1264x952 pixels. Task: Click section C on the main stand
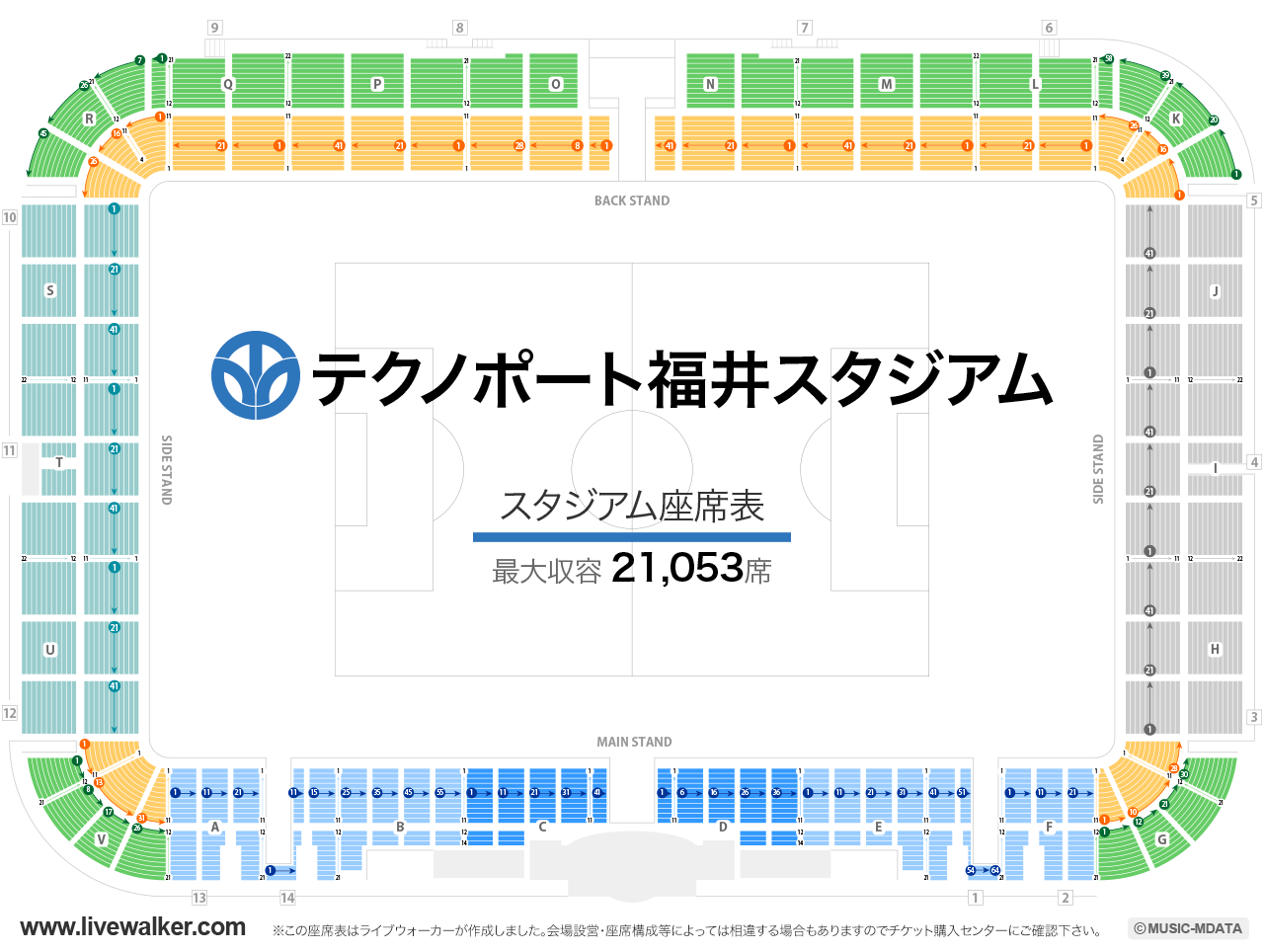coord(542,825)
